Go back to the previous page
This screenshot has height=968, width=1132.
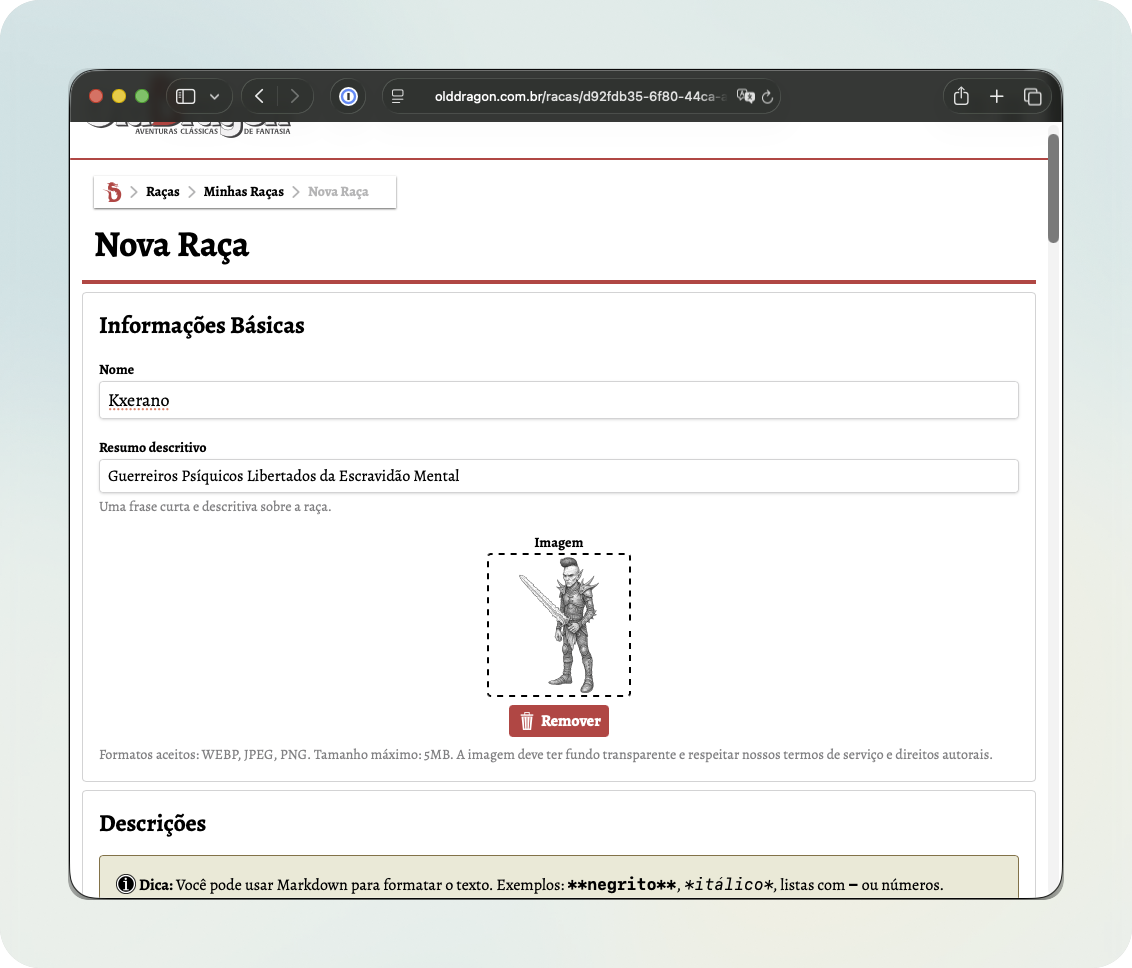point(260,96)
